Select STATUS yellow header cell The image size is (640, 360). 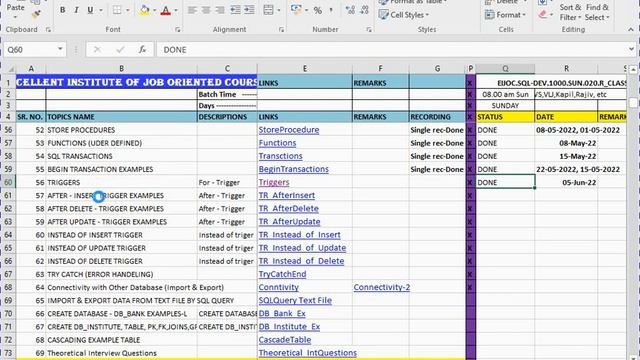click(505, 117)
